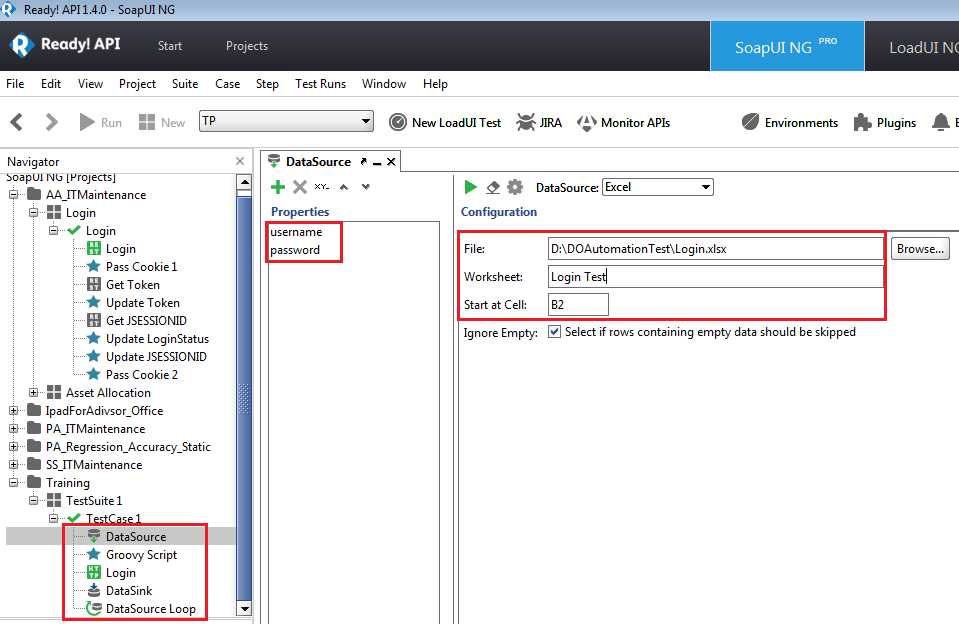Click the XY rename property icon
The width and height of the screenshot is (959, 624).
(322, 187)
